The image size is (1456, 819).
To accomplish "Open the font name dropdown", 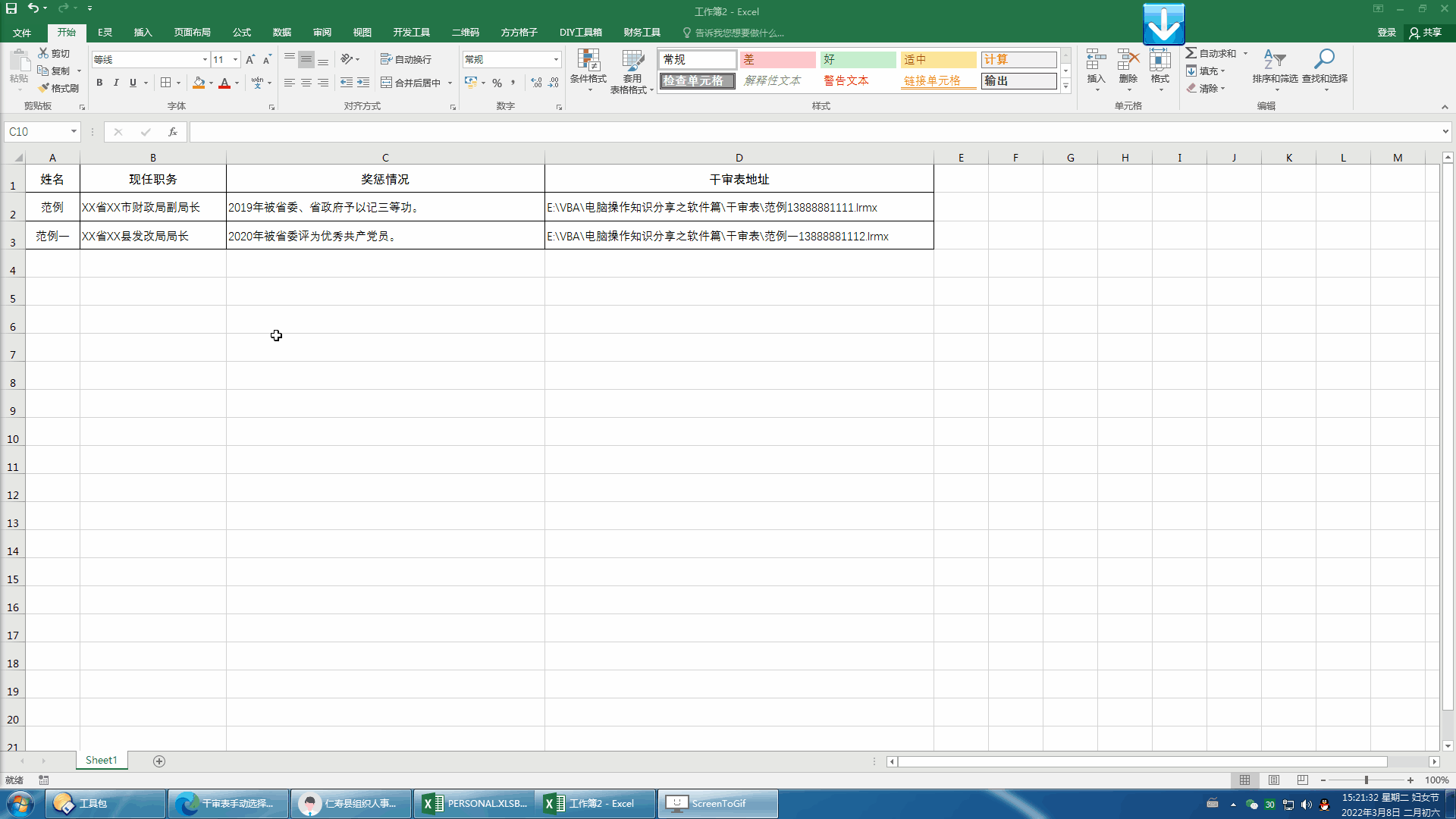I will point(205,59).
